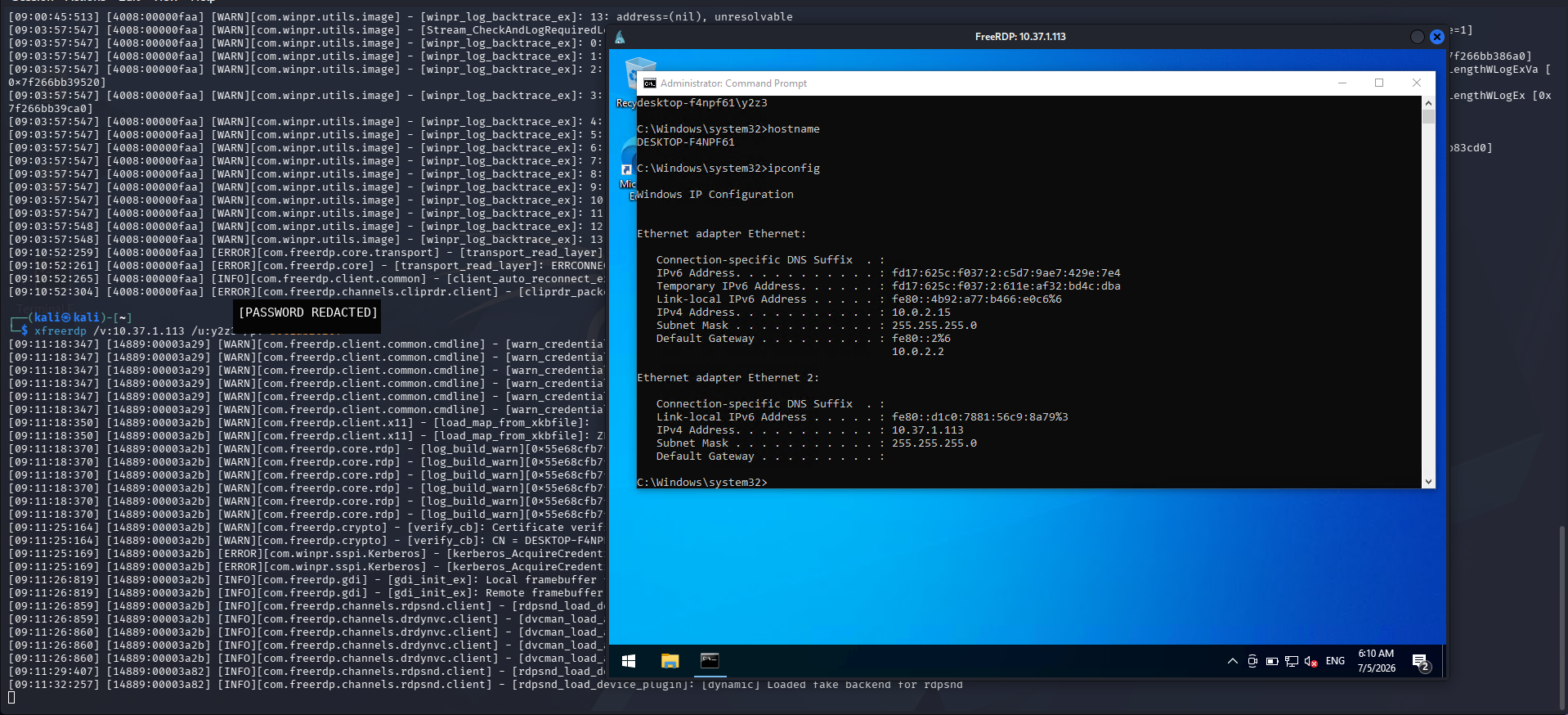This screenshot has width=1568, height=715.
Task: Click the DESKTOP-F4NPF61 hostname output
Action: pos(685,142)
